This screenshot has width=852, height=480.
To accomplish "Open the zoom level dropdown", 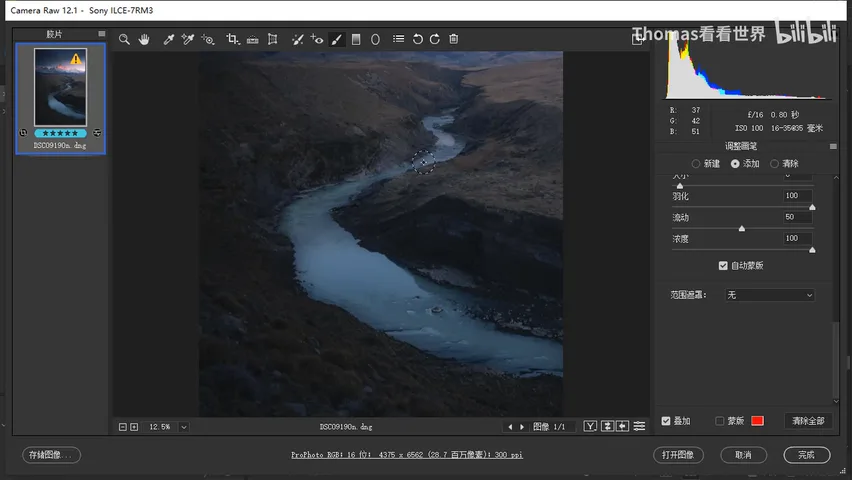I will (x=184, y=427).
